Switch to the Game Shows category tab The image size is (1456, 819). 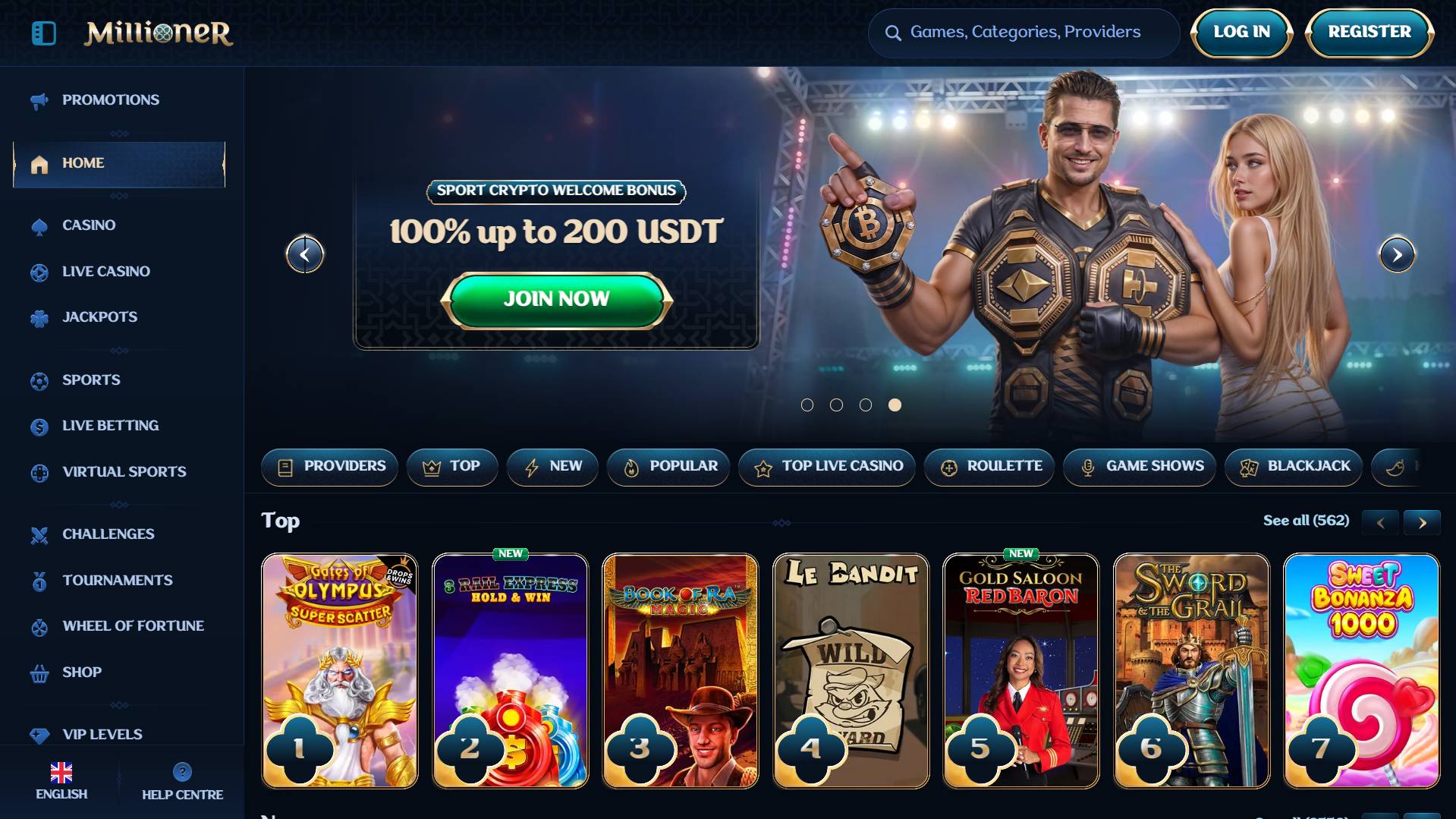(1139, 467)
